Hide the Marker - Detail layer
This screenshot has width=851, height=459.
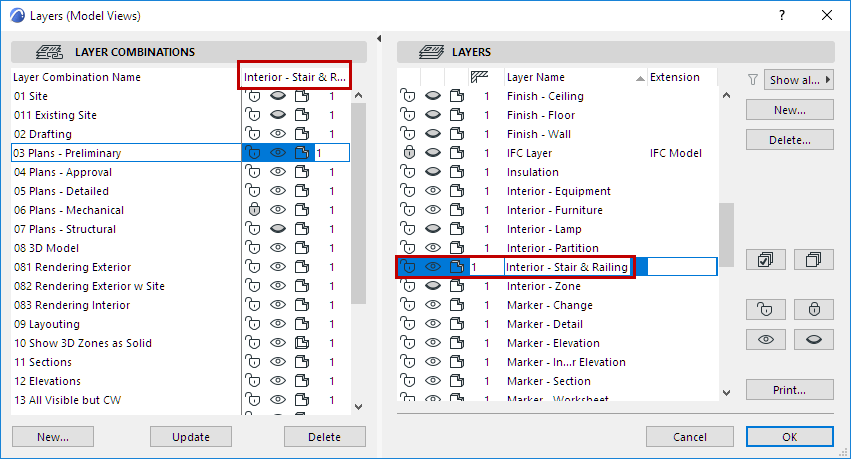(x=432, y=324)
